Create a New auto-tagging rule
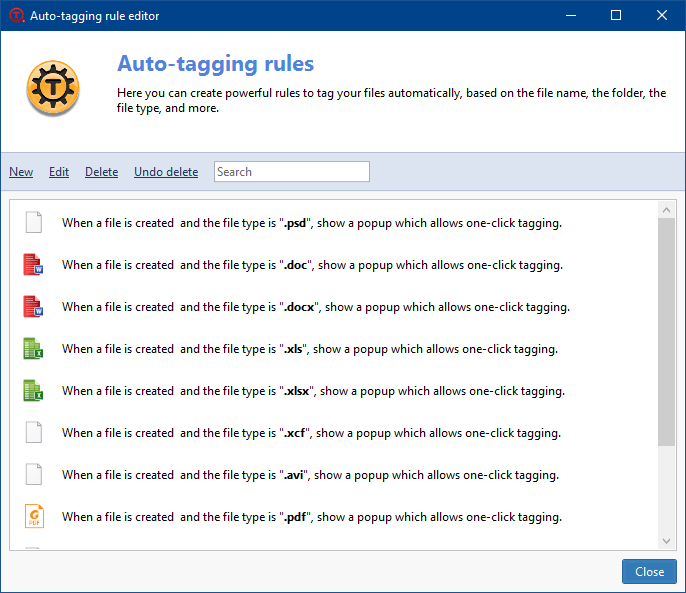 pos(21,172)
